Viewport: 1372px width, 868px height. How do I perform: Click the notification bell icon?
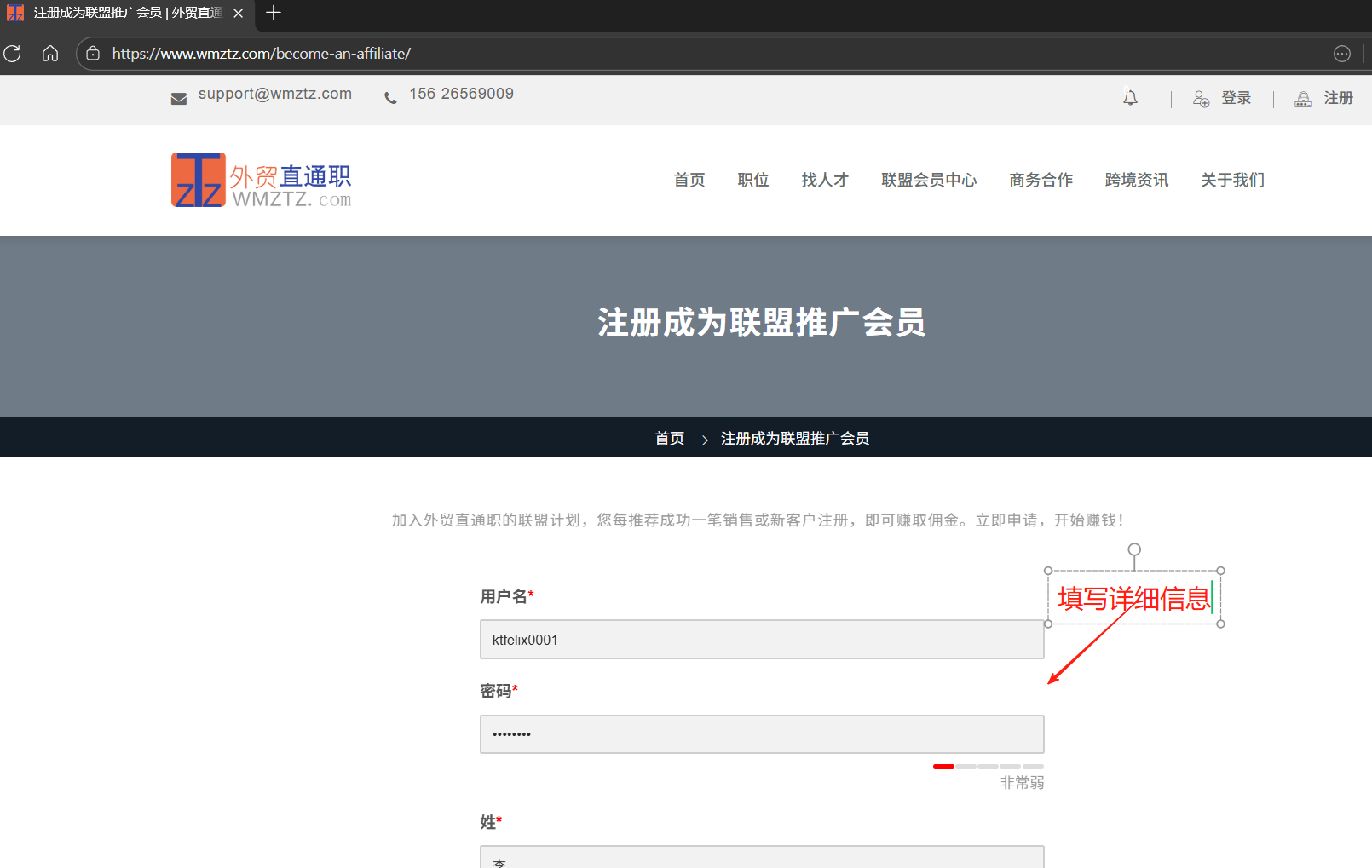click(1130, 98)
